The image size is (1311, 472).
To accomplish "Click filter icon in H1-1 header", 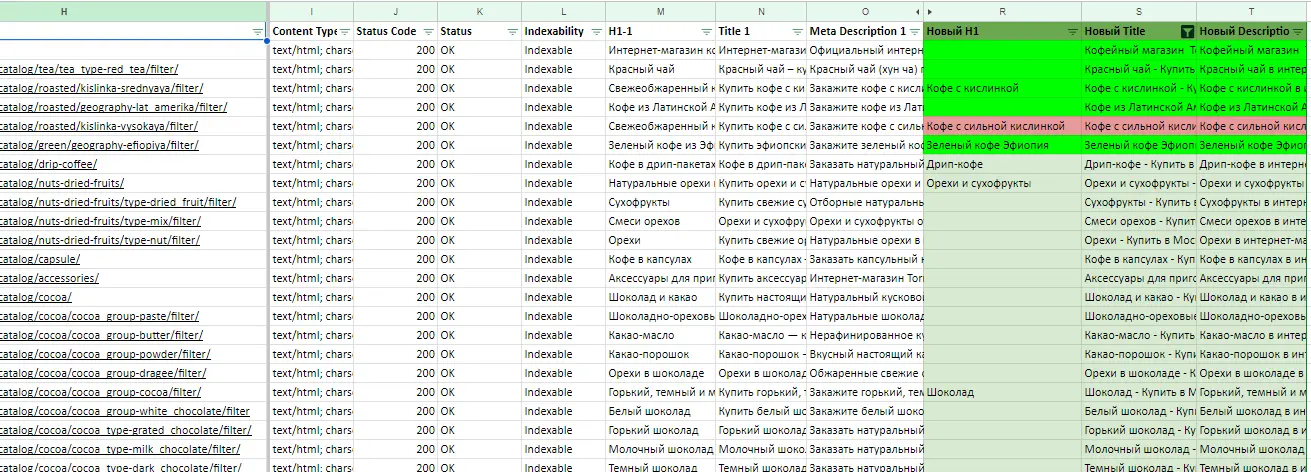I will coord(707,32).
